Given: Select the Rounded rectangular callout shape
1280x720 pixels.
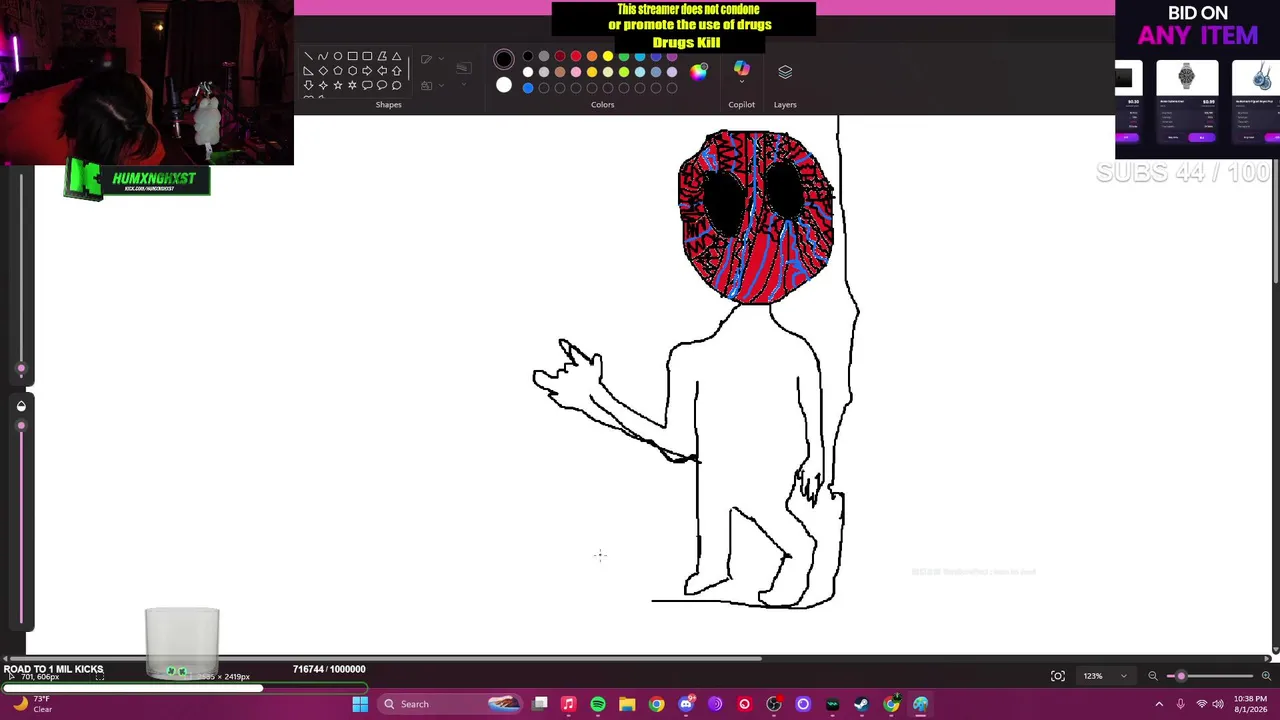Looking at the screenshot, I should tap(367, 85).
